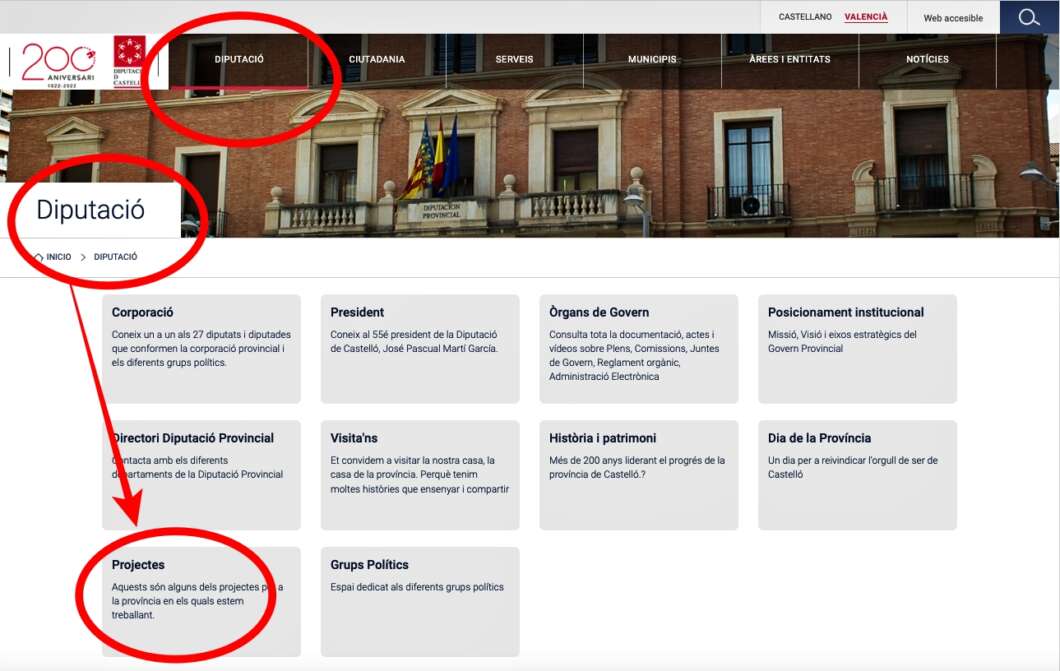Open the Diputació menu
This screenshot has width=1060, height=671.
coord(239,60)
